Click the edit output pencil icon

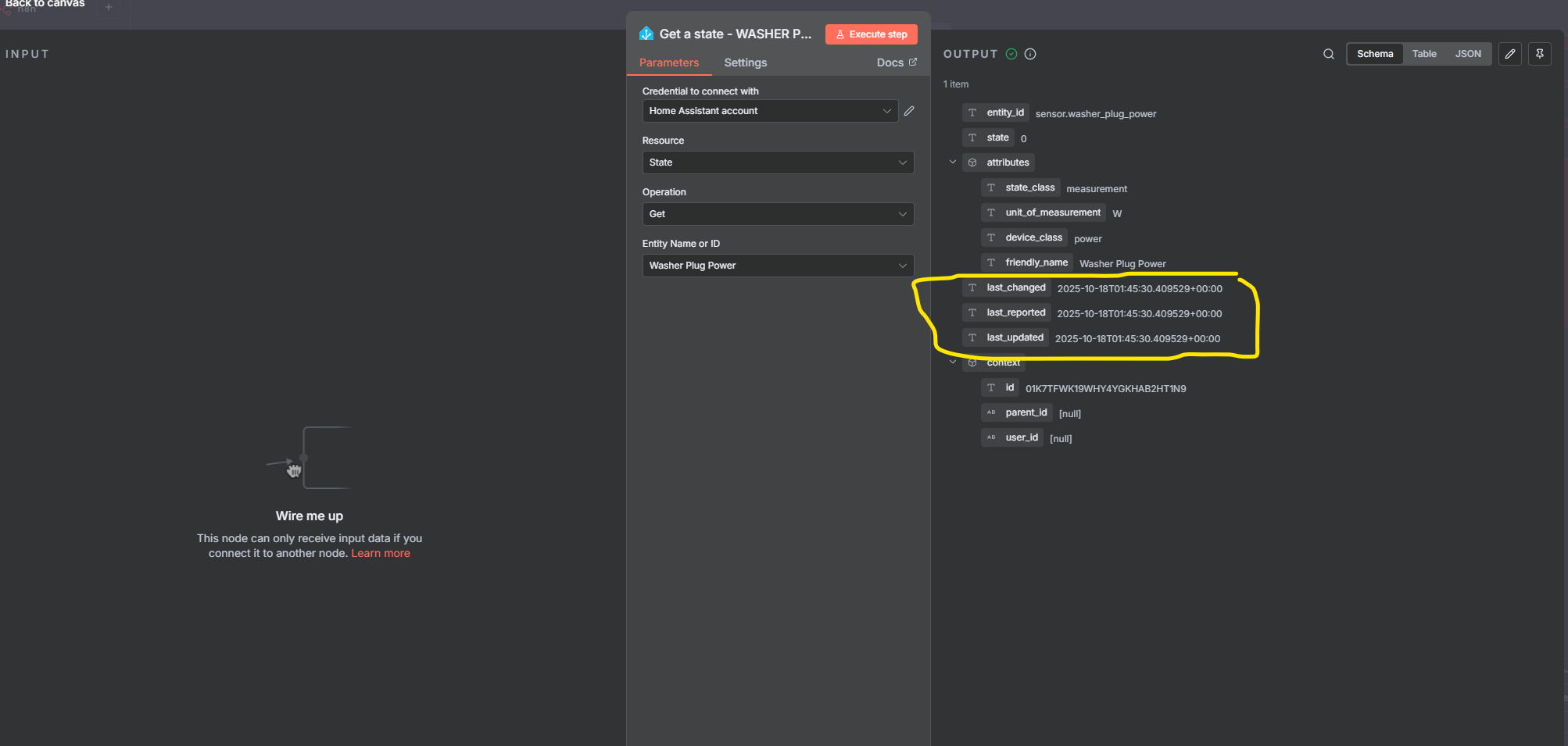click(x=1509, y=54)
